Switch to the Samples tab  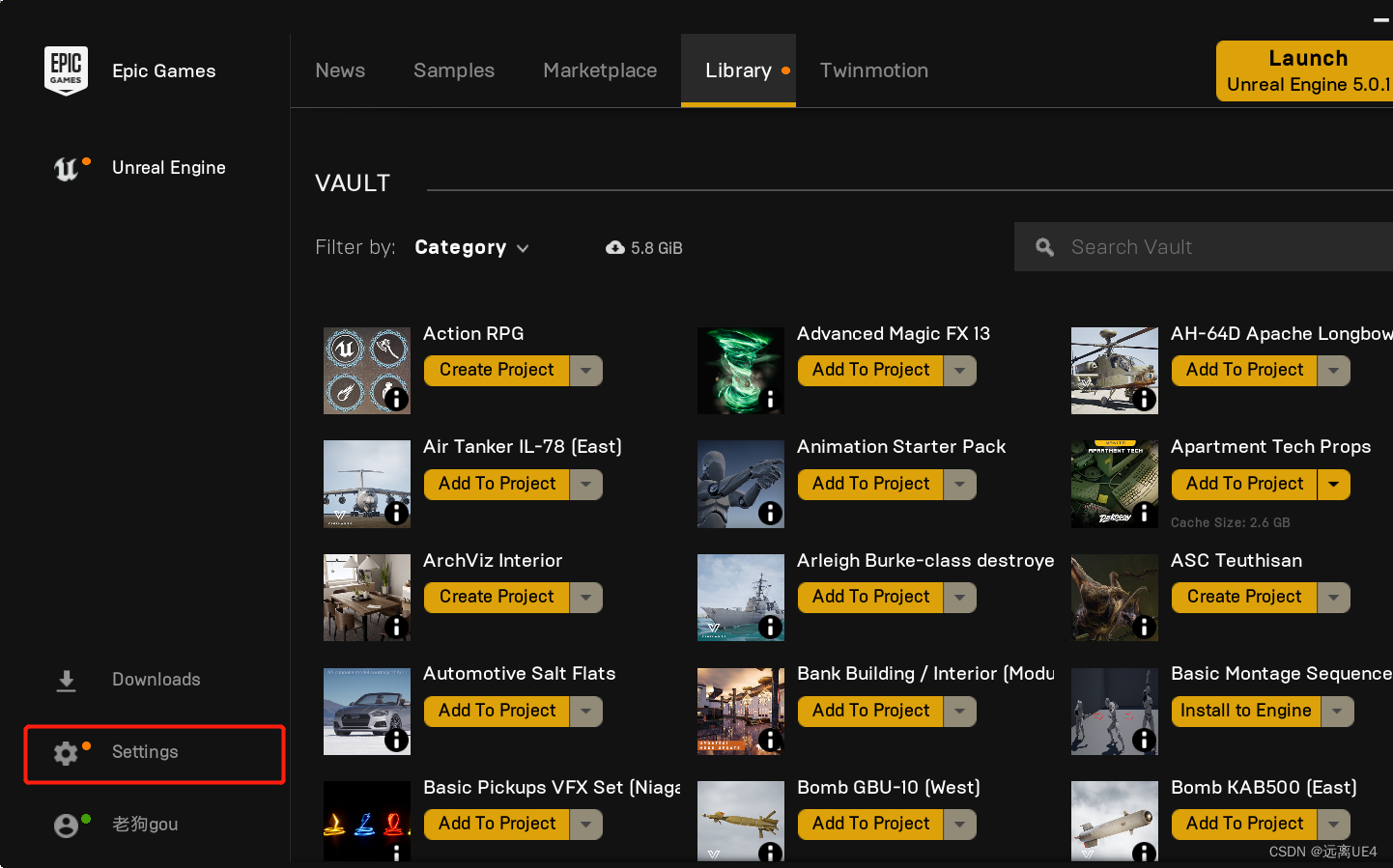[x=454, y=70]
